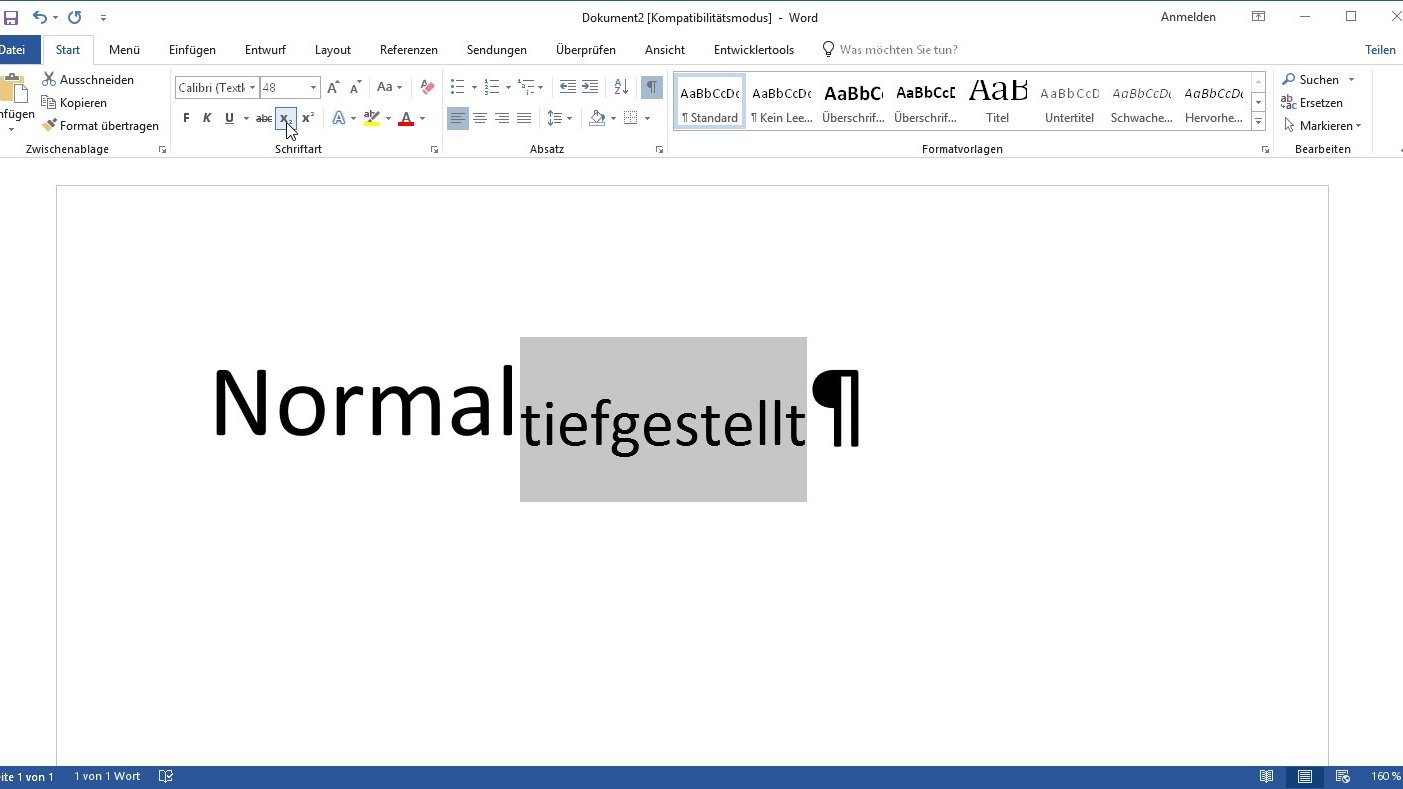The width and height of the screenshot is (1403, 789).
Task: Apply strikethrough with the abc icon
Action: (x=262, y=118)
